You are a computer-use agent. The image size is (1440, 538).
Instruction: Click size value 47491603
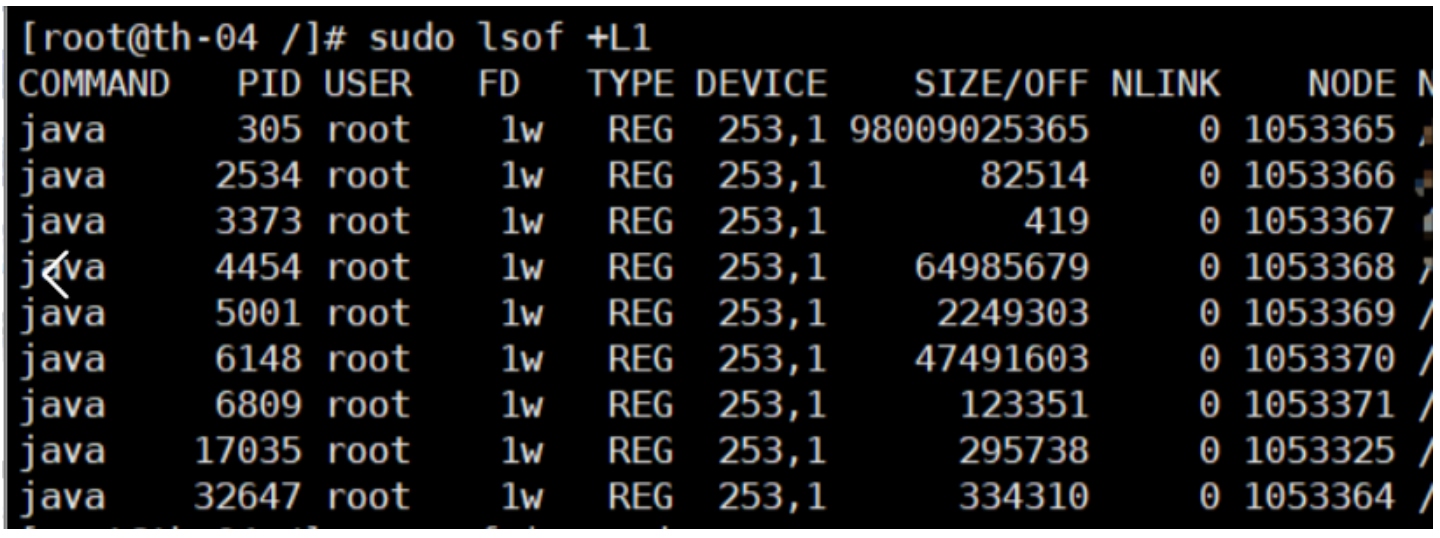coord(1001,359)
